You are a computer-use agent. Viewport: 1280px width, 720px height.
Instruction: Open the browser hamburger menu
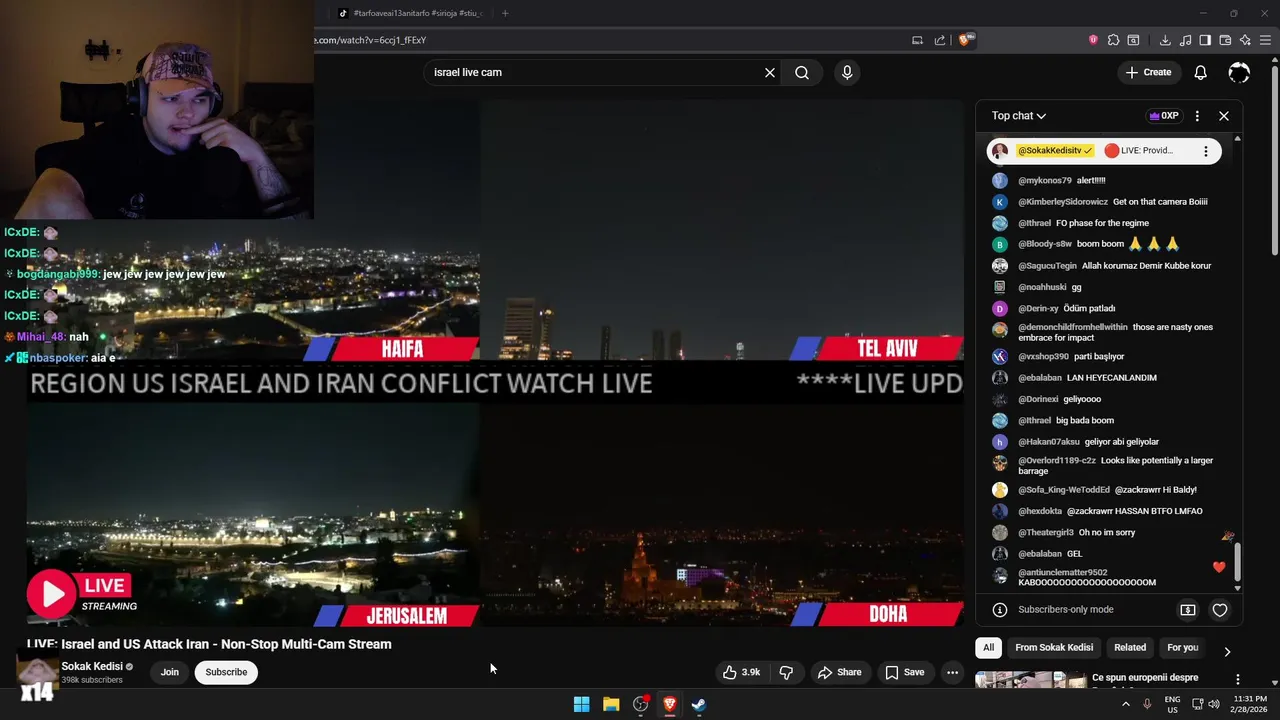tap(1265, 40)
